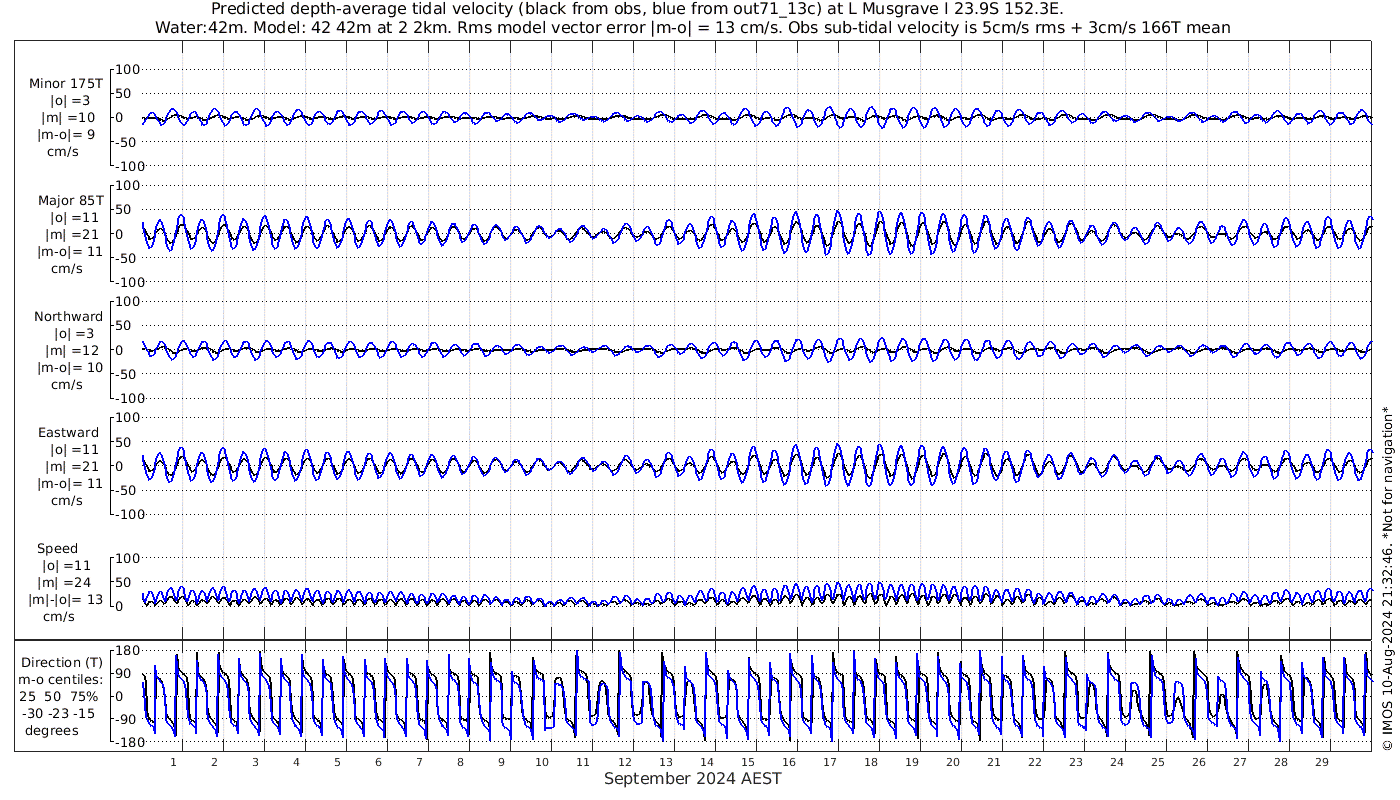Screen dimensions: 1400x800
Task: Click day '29' on the date axis
Action: point(1321,762)
